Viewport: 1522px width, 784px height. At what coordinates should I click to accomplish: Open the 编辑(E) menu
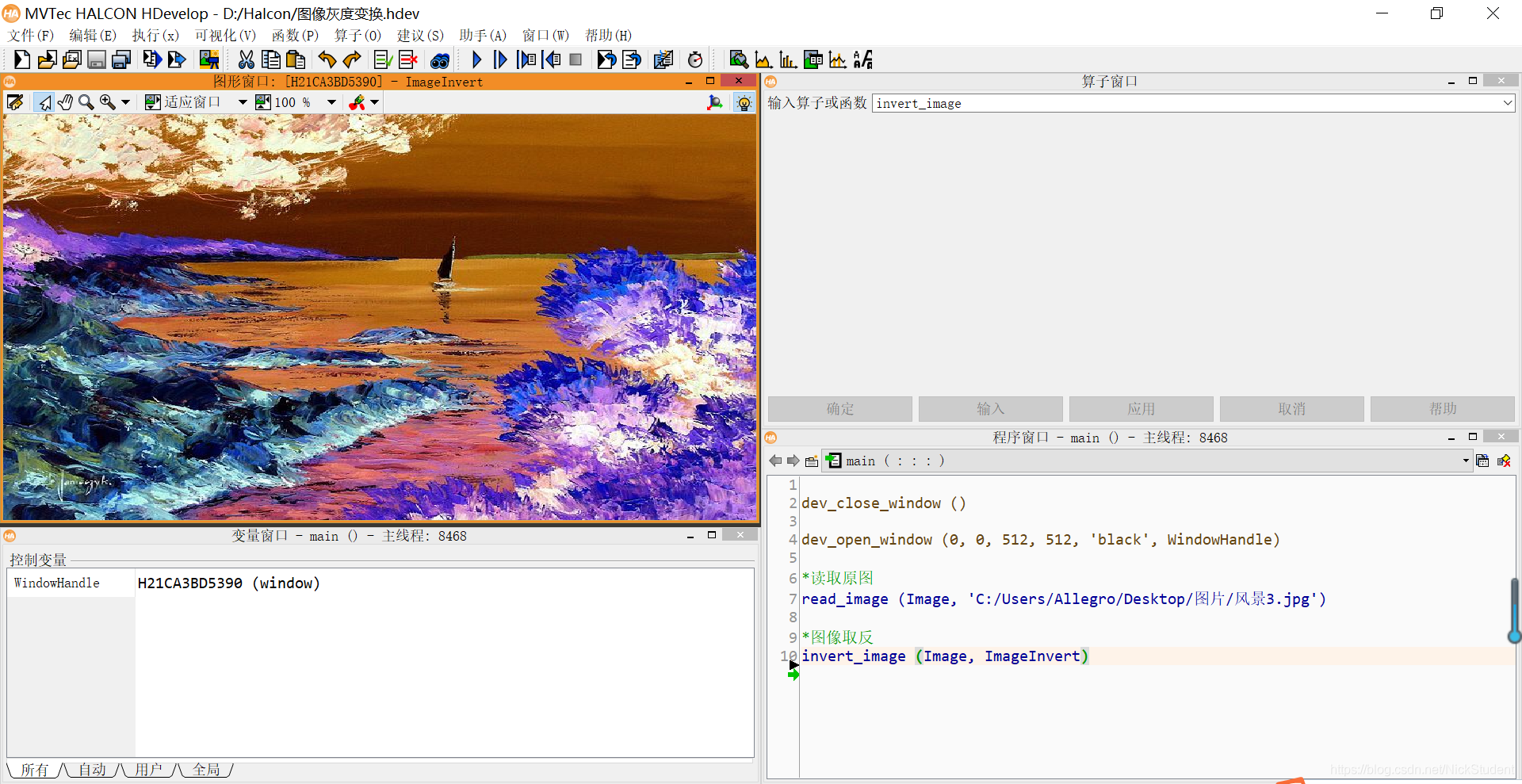coord(93,36)
